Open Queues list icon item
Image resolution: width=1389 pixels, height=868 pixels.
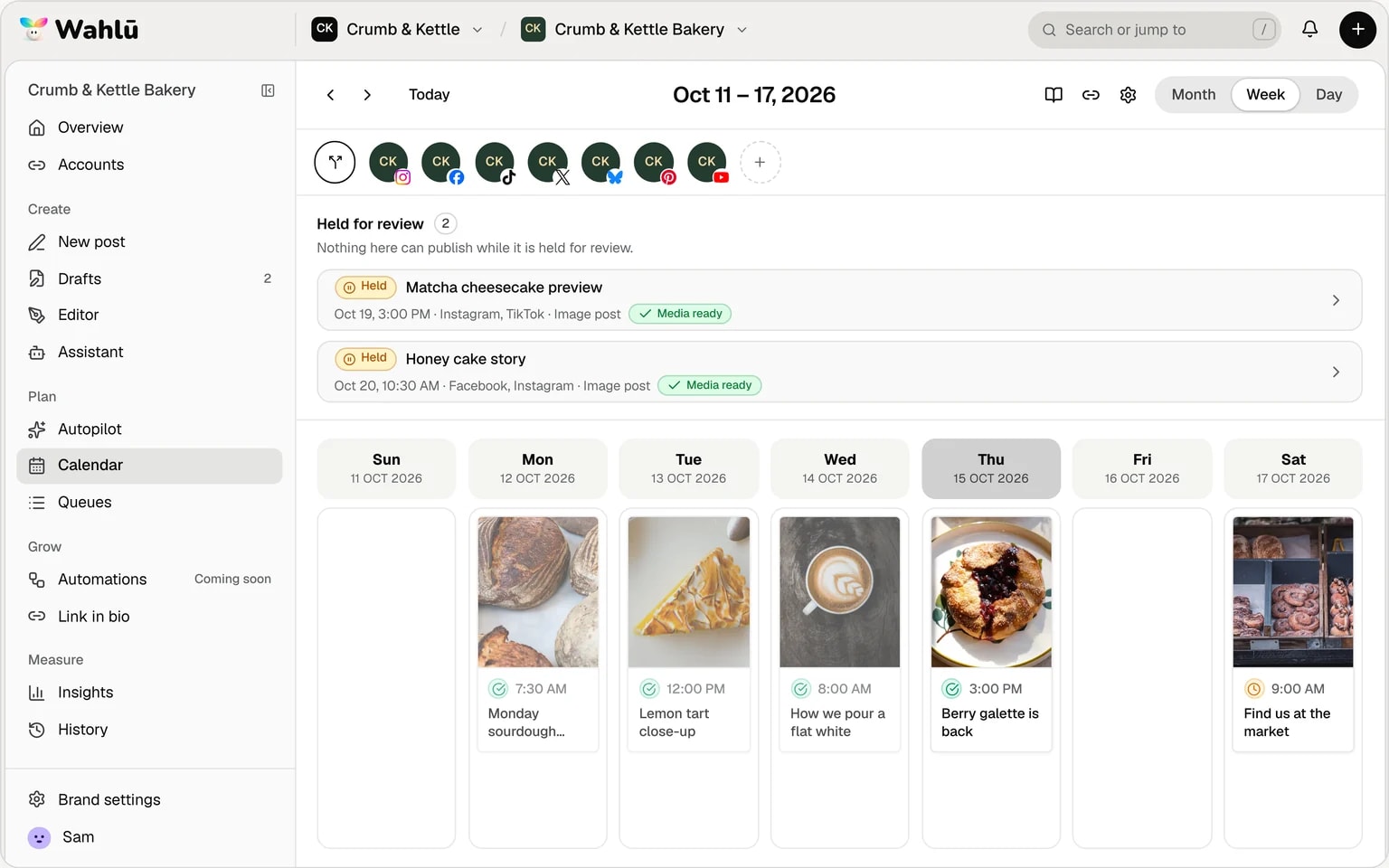point(149,503)
